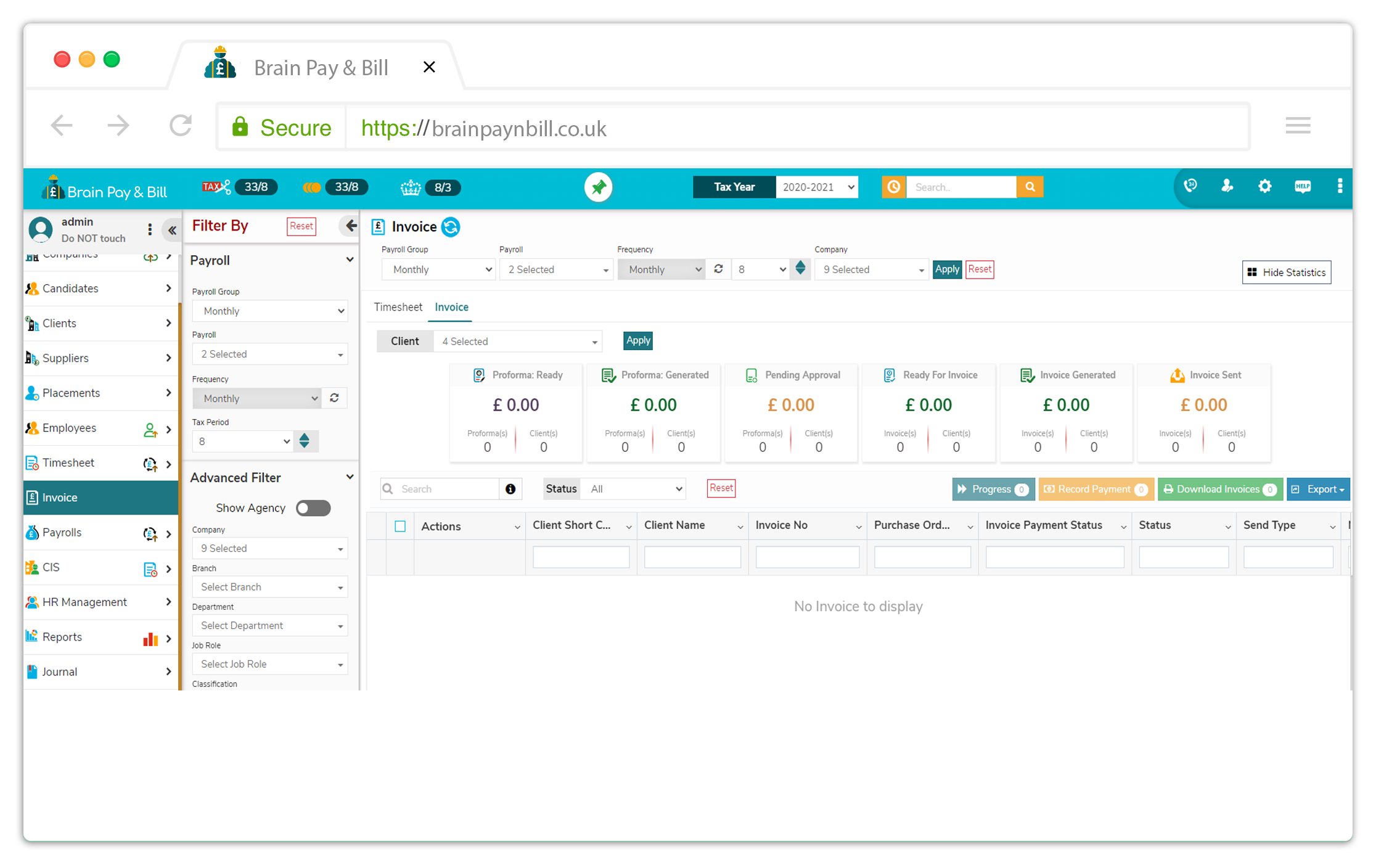
Task: Open Select Job Role dropdown
Action: tap(270, 664)
